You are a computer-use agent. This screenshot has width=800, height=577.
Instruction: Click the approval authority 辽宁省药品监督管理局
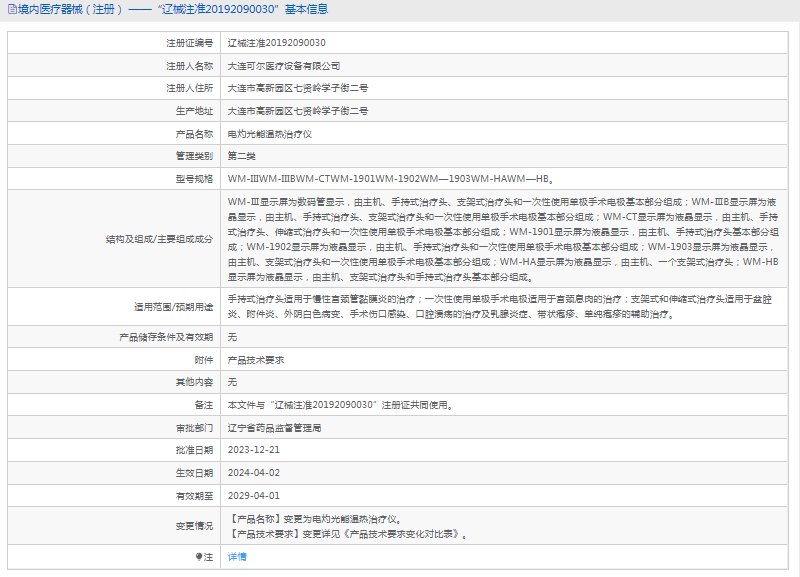pos(274,427)
